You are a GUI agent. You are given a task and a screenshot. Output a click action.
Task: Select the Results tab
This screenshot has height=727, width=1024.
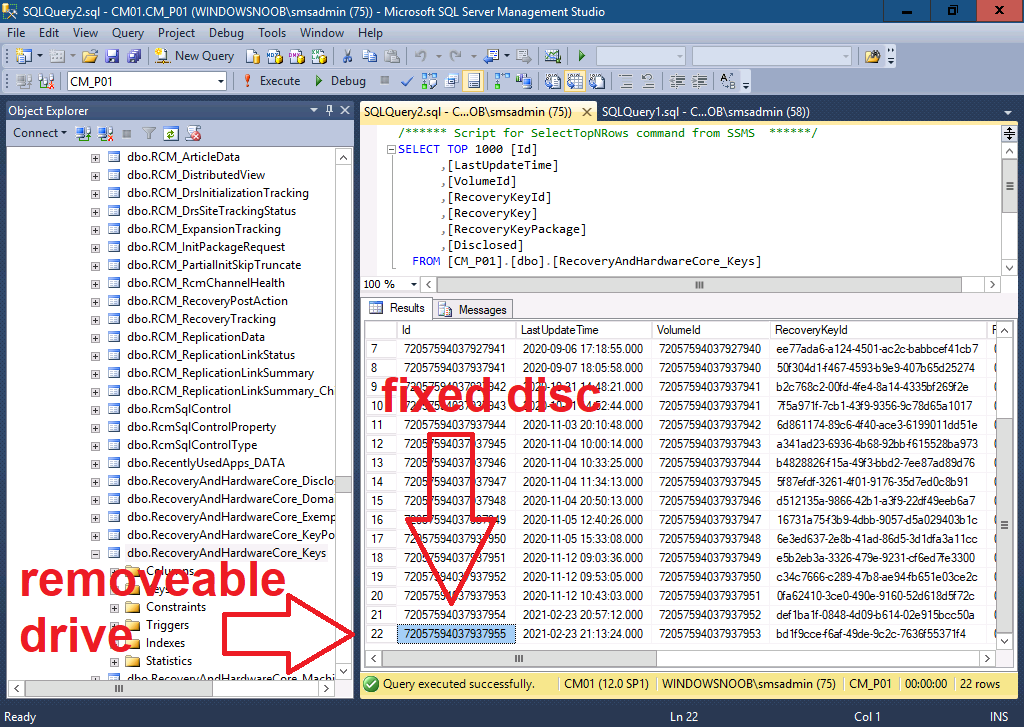398,308
